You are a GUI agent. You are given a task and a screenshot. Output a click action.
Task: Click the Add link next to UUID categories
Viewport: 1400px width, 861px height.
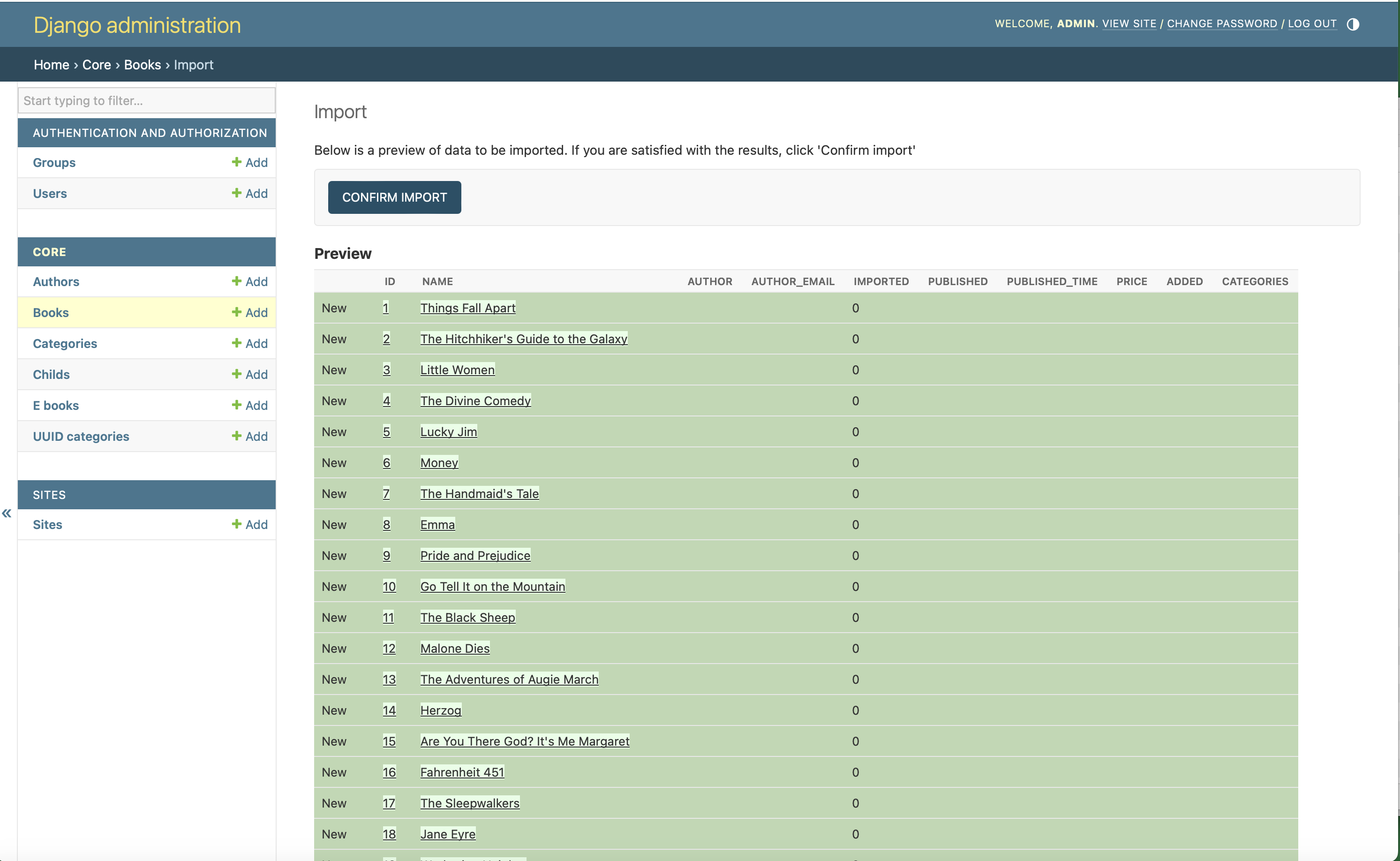250,436
